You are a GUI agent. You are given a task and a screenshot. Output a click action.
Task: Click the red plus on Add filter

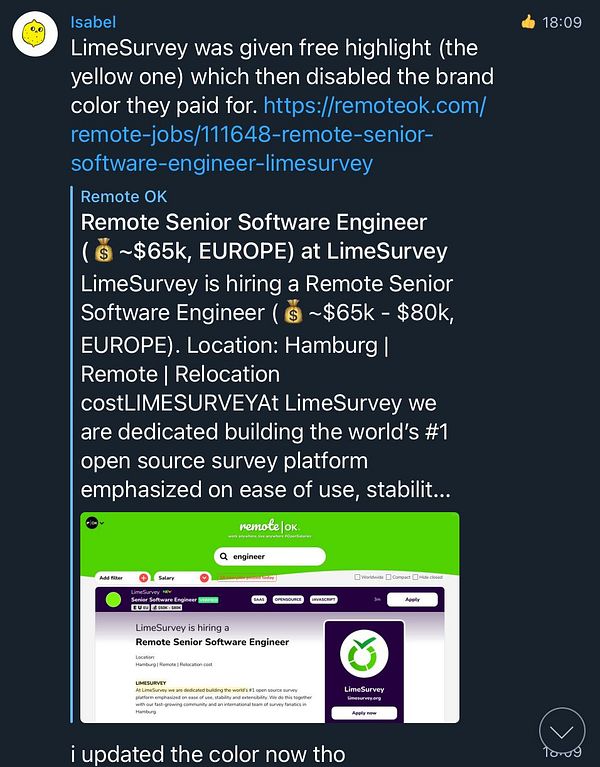point(143,577)
